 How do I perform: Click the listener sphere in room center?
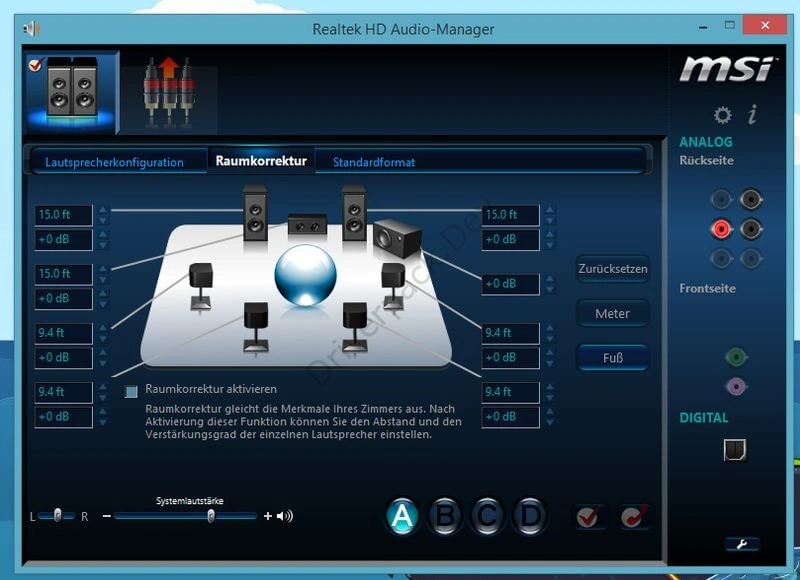(x=305, y=275)
